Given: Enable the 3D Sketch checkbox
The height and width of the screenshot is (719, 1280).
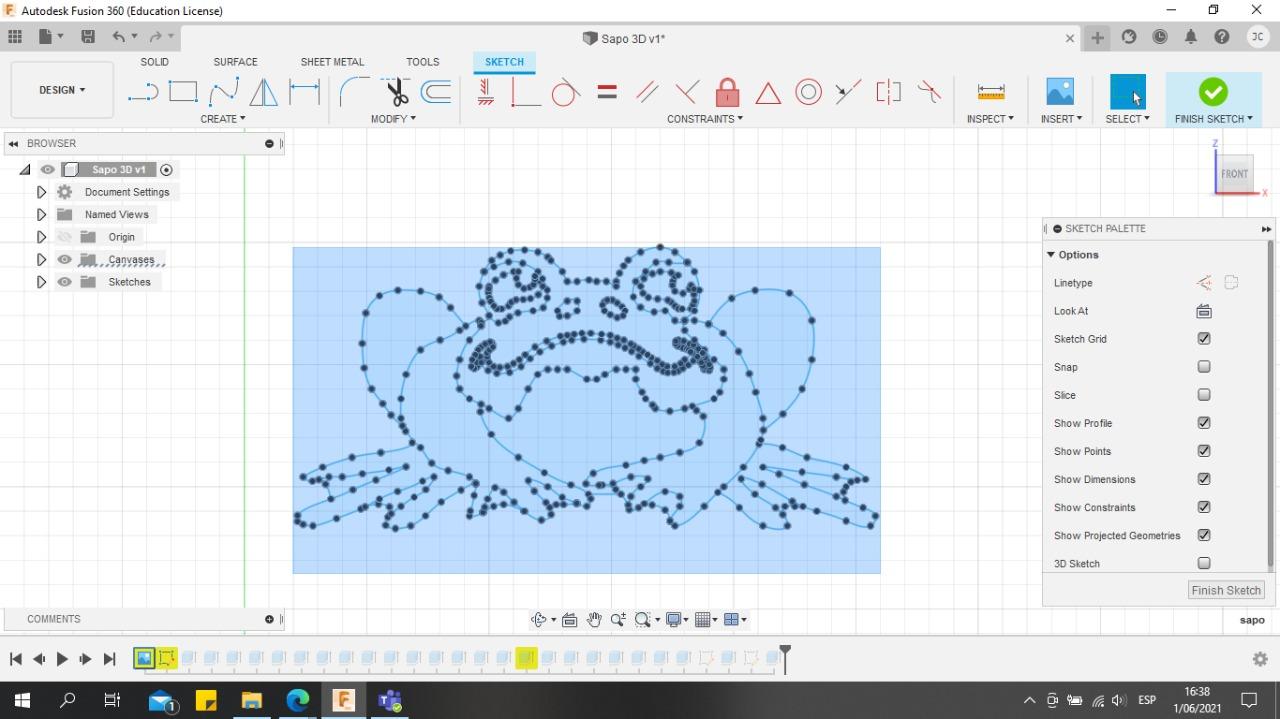Looking at the screenshot, I should click(x=1204, y=563).
